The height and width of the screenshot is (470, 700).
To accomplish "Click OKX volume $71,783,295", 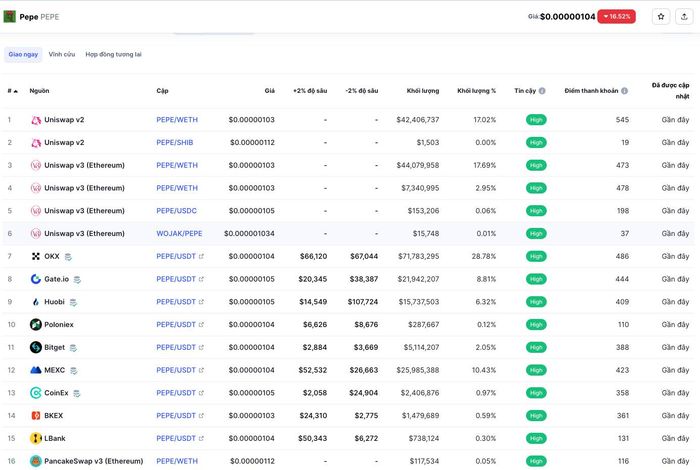I will pyautogui.click(x=419, y=256).
